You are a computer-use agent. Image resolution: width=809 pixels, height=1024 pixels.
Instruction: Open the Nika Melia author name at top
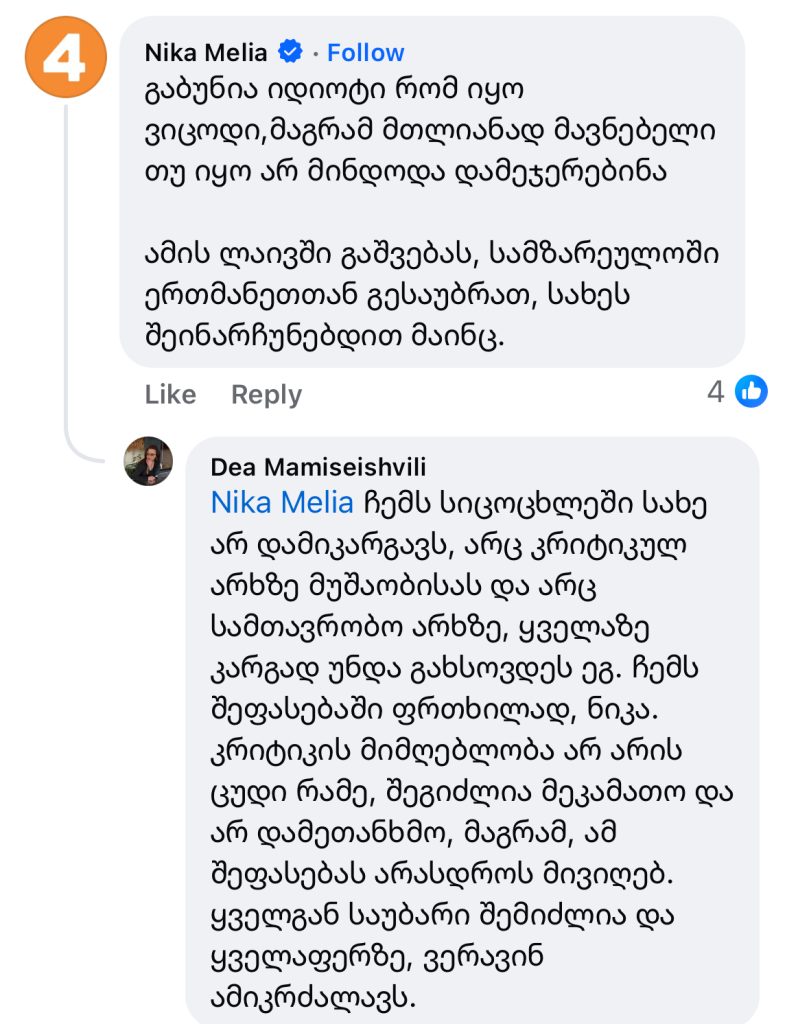pyautogui.click(x=206, y=52)
